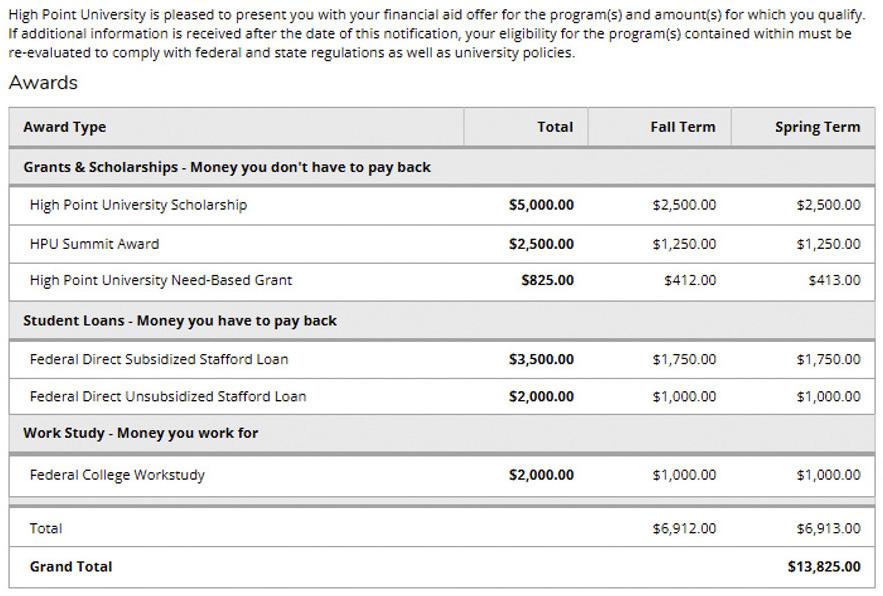Screen dimensions: 883x596
Task: Click the Federal College Workstudy entry
Action: [117, 475]
